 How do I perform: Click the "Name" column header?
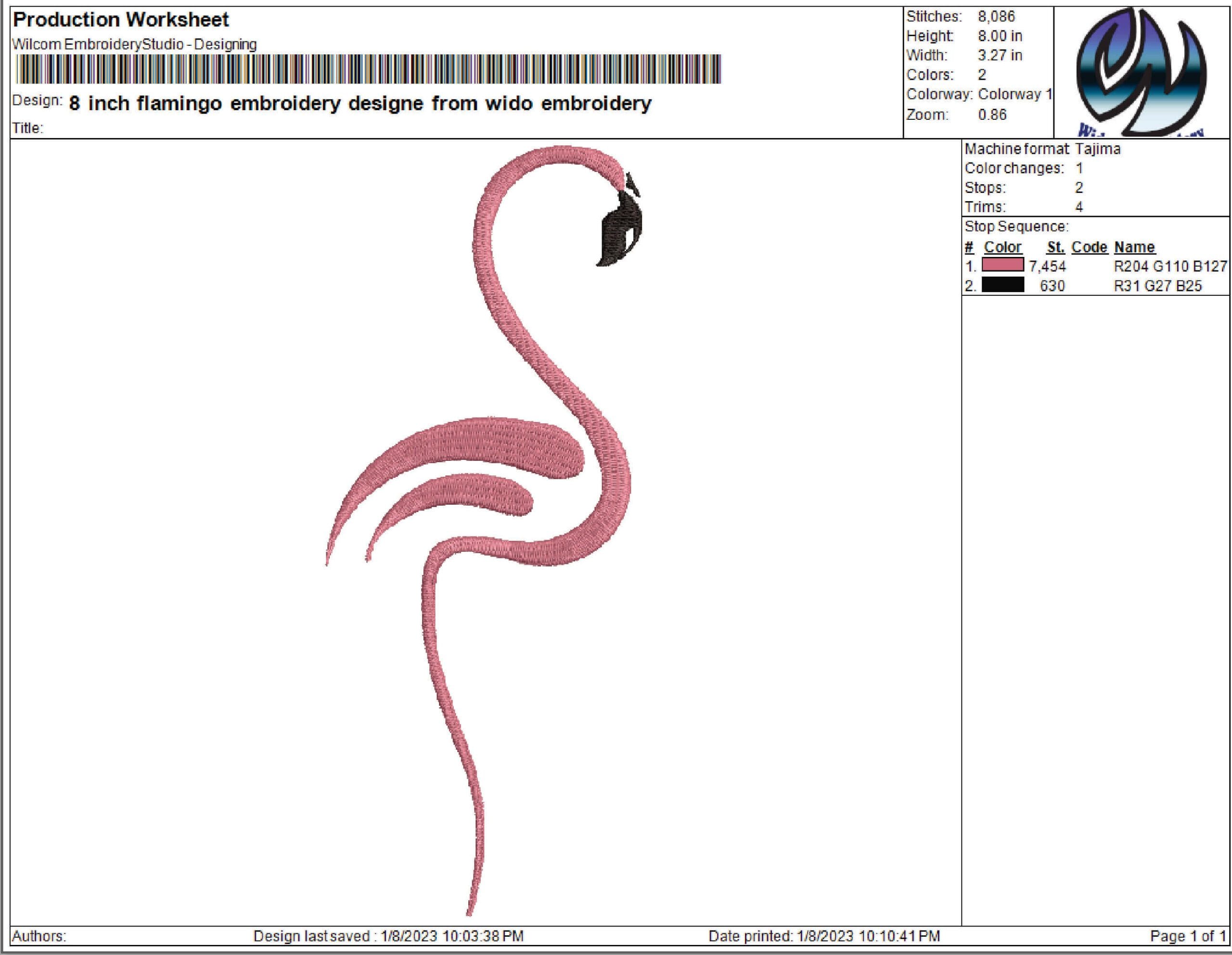pyautogui.click(x=1134, y=247)
